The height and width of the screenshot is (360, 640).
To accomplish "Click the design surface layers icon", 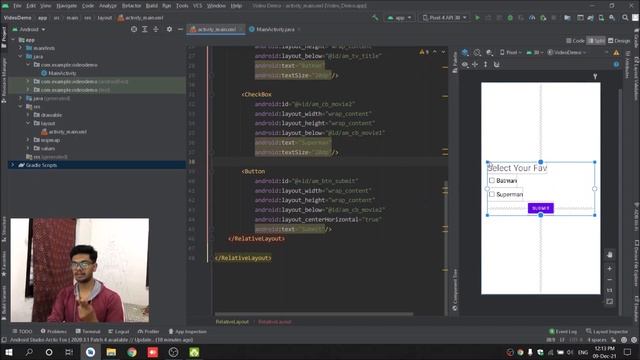I will pyautogui.click(x=465, y=52).
